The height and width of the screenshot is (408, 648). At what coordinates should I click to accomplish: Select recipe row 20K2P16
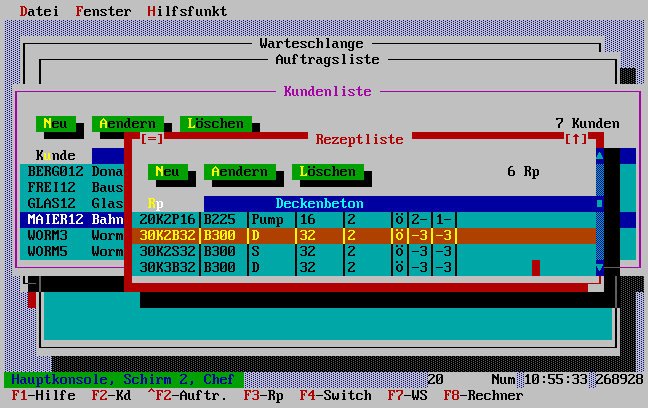click(x=167, y=219)
